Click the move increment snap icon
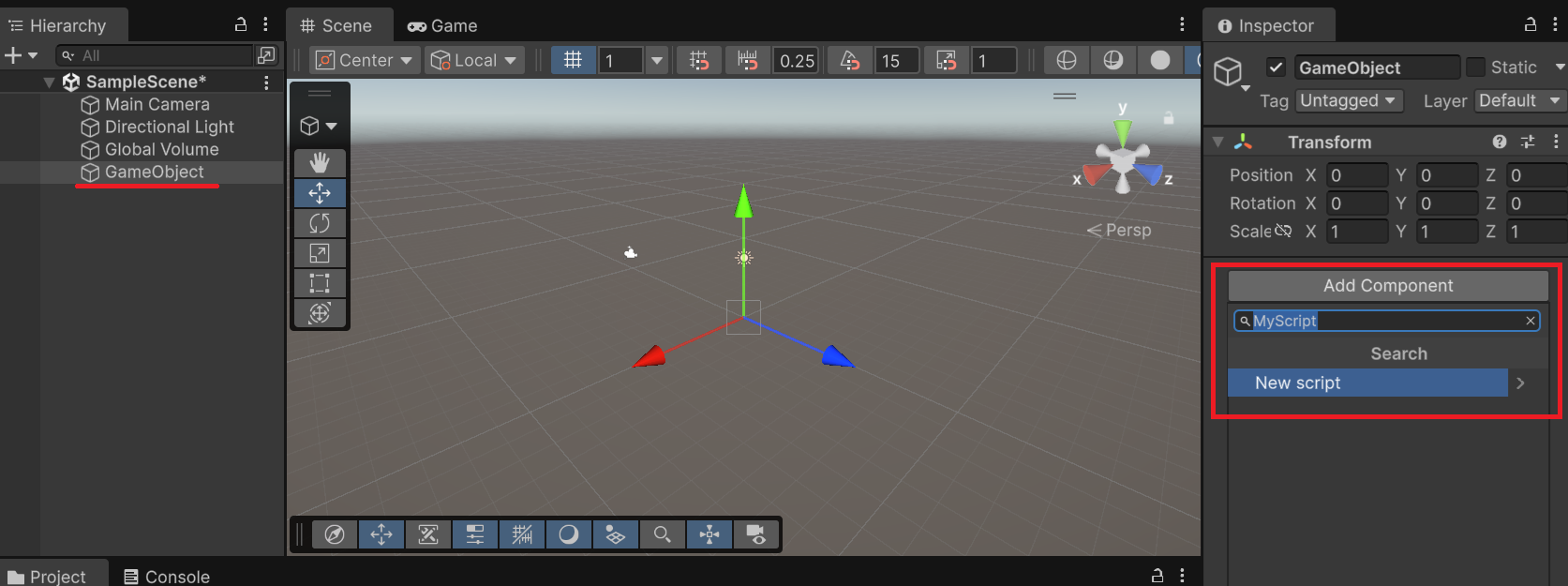Screen dimensions: 1568x586 point(747,61)
